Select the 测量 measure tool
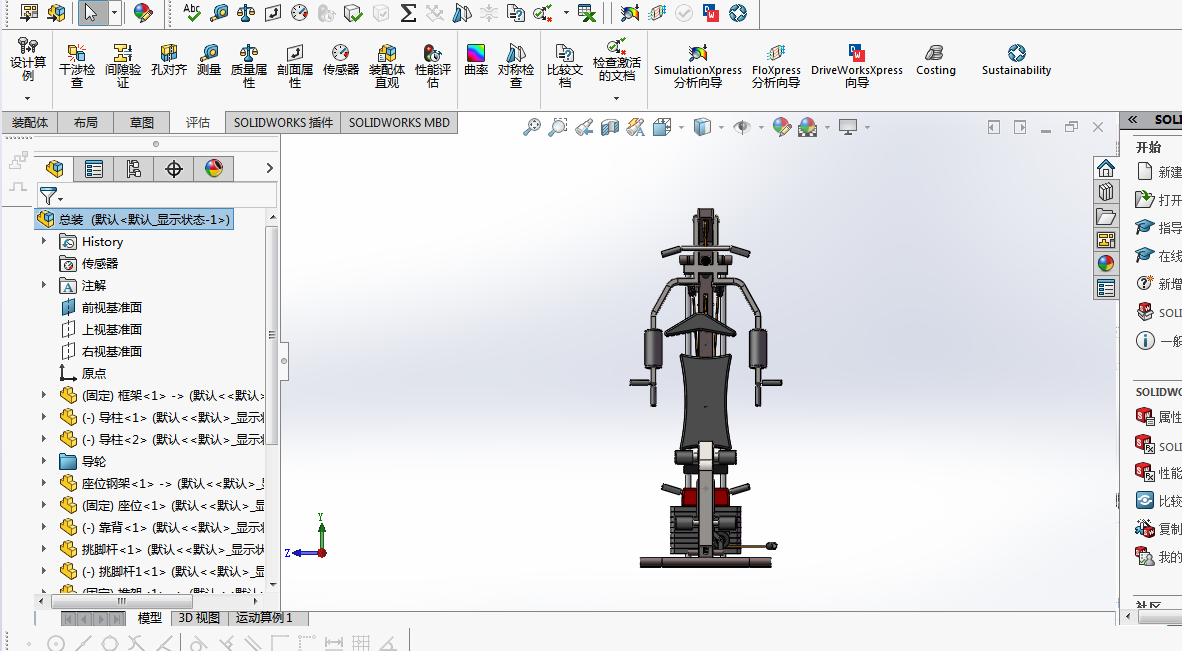The width and height of the screenshot is (1182, 651). (x=209, y=60)
